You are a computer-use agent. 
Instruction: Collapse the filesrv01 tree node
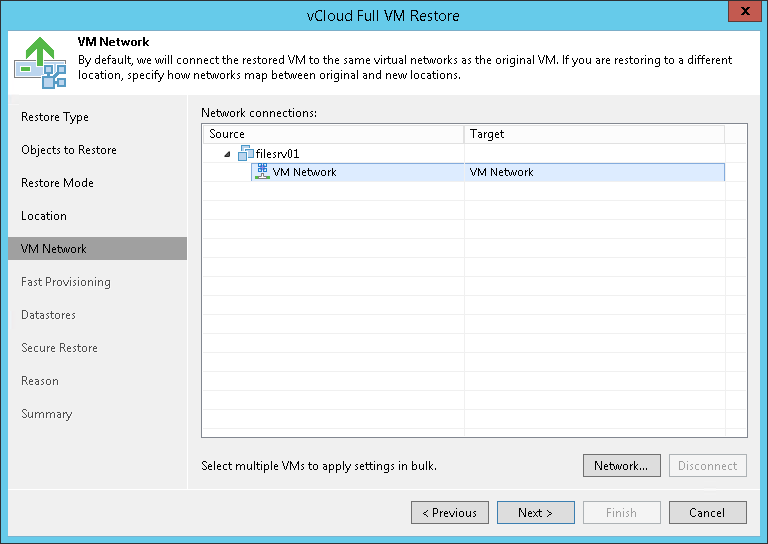227,154
